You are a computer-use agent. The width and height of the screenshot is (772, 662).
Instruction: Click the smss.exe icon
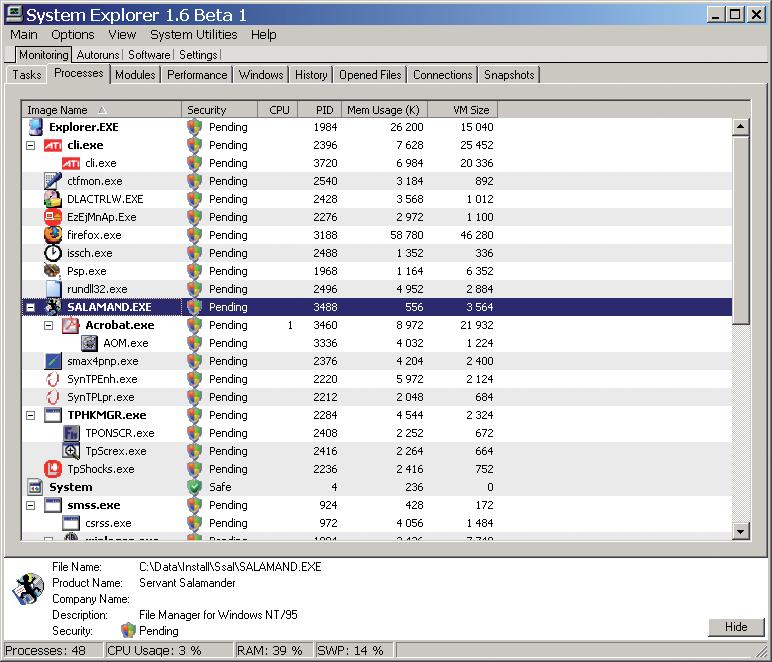(53, 505)
